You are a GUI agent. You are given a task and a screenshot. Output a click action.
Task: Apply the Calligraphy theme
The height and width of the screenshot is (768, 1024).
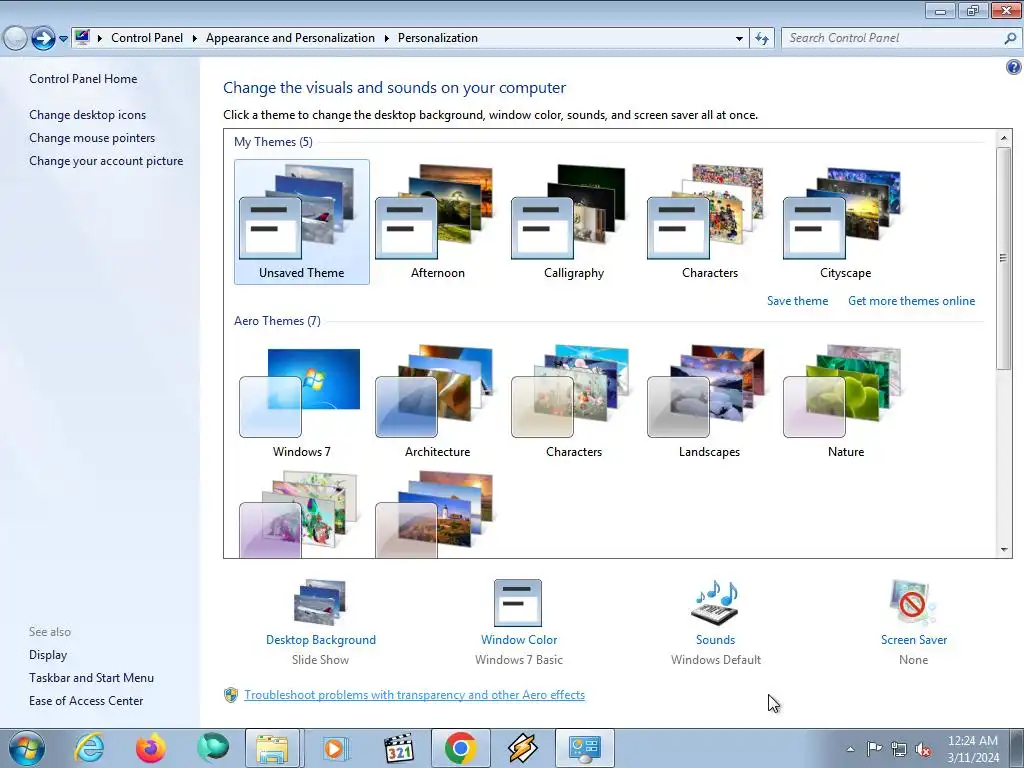click(x=573, y=222)
